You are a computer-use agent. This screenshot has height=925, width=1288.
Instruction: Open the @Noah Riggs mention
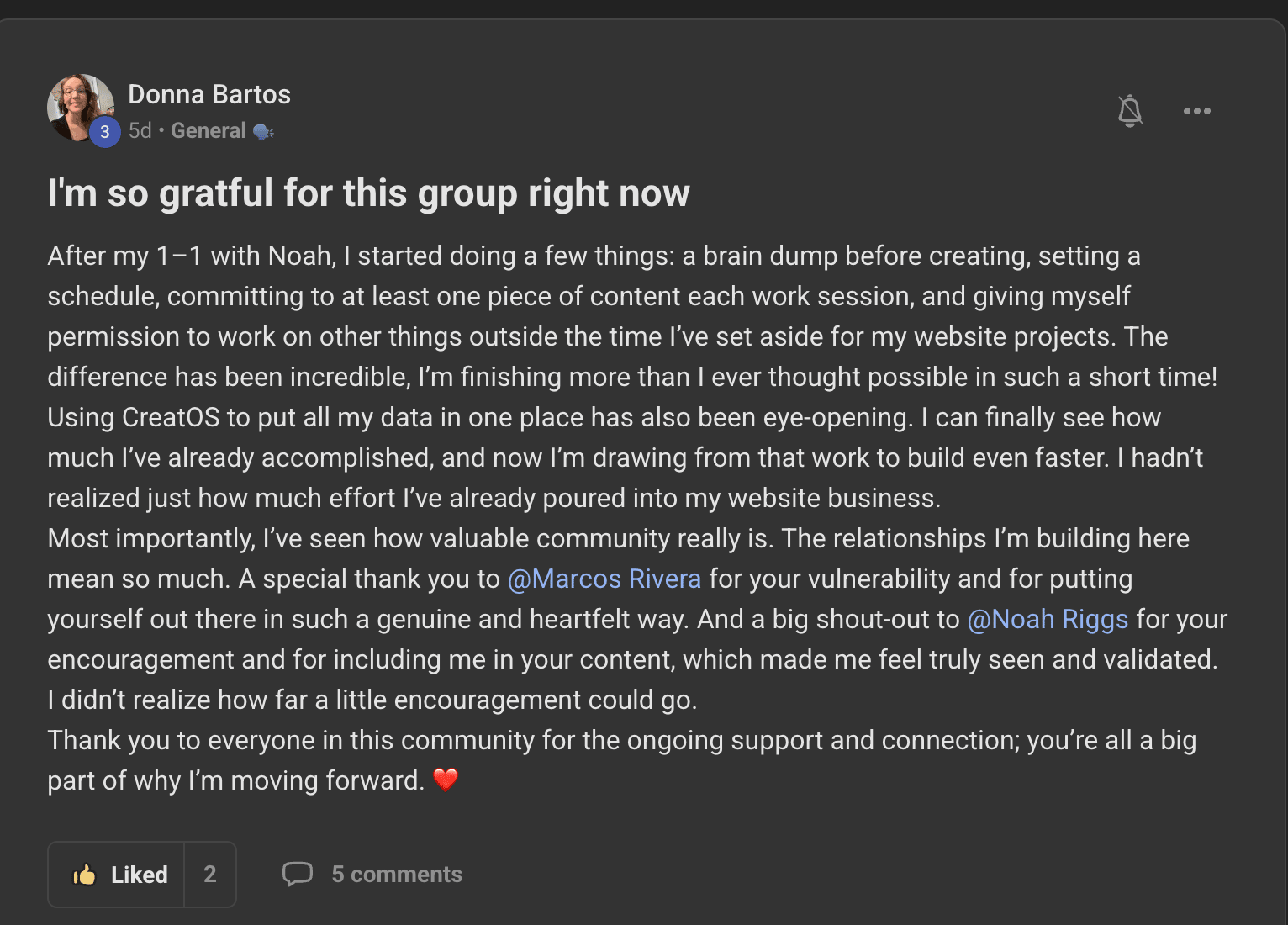pos(1048,619)
